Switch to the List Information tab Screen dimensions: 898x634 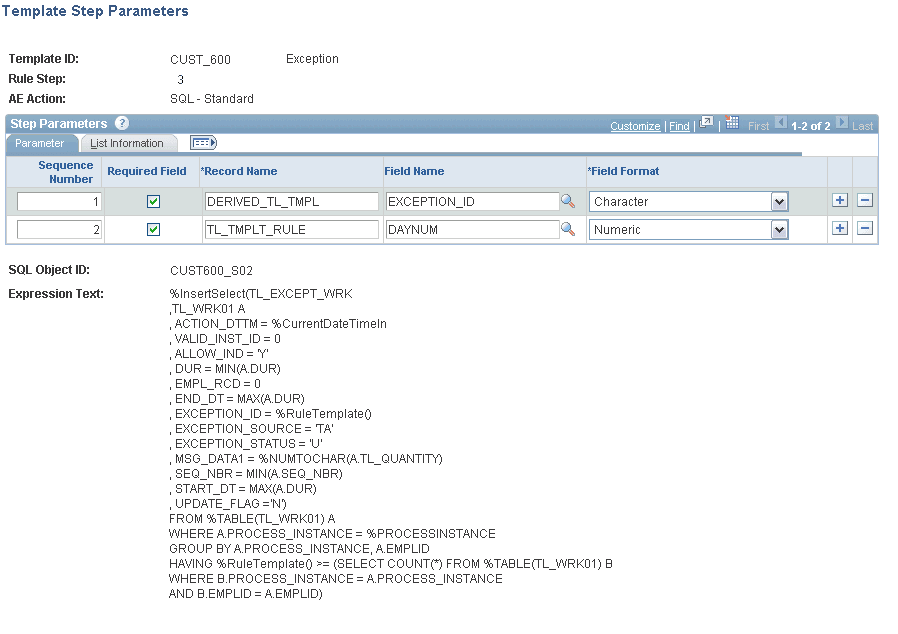[127, 143]
